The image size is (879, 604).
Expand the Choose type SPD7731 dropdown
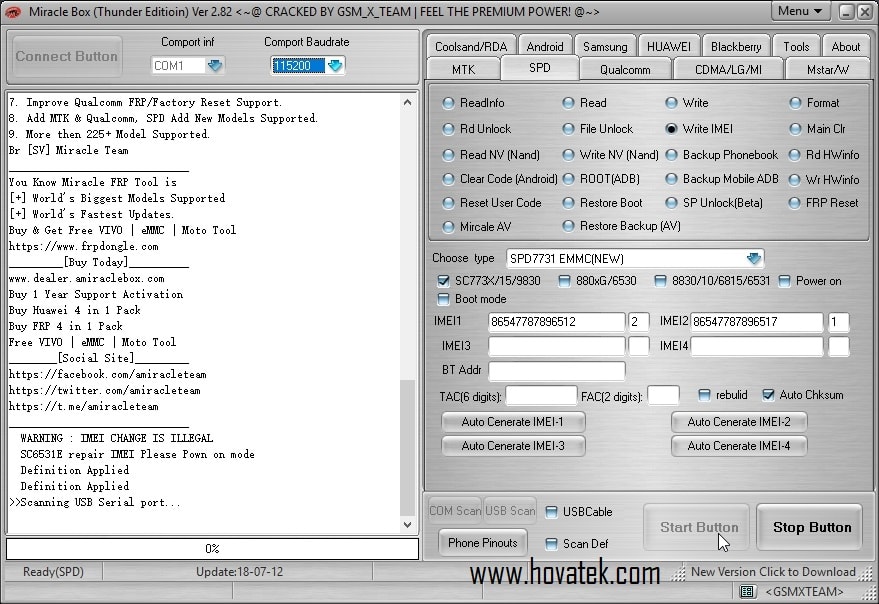(754, 259)
